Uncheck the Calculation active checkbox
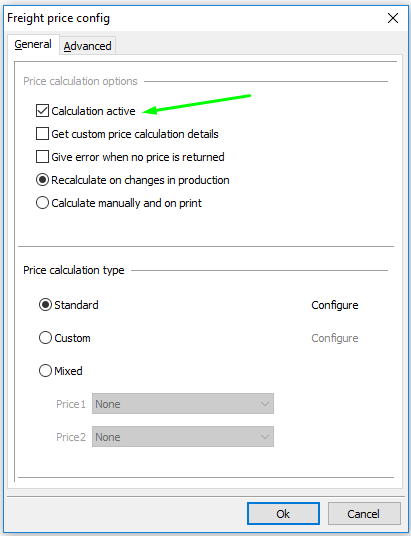Image resolution: width=411 pixels, height=536 pixels. (x=42, y=111)
